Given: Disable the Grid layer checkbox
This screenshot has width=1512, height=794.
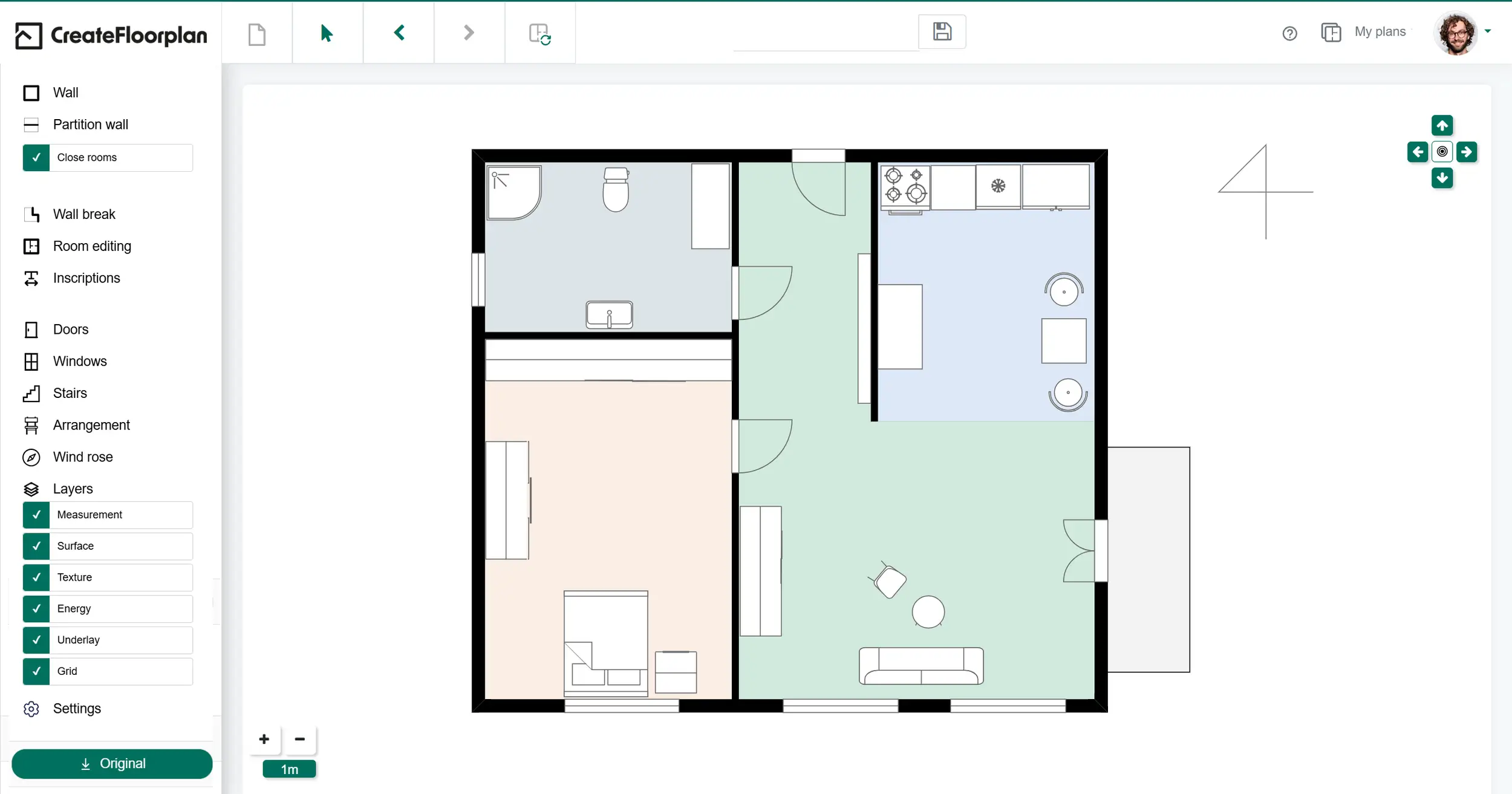Looking at the screenshot, I should tap(36, 671).
